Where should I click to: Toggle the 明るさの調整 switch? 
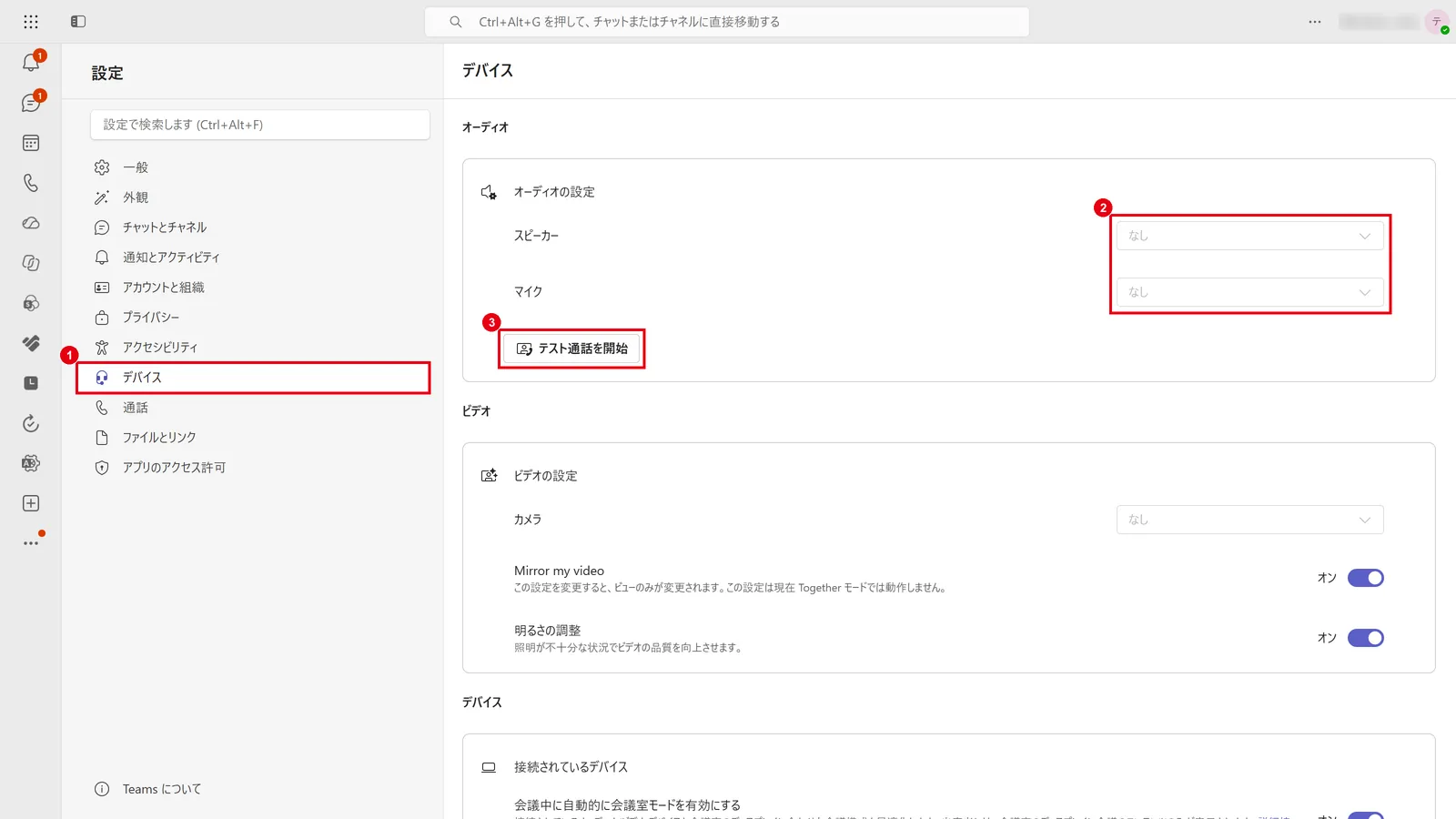pos(1366,638)
